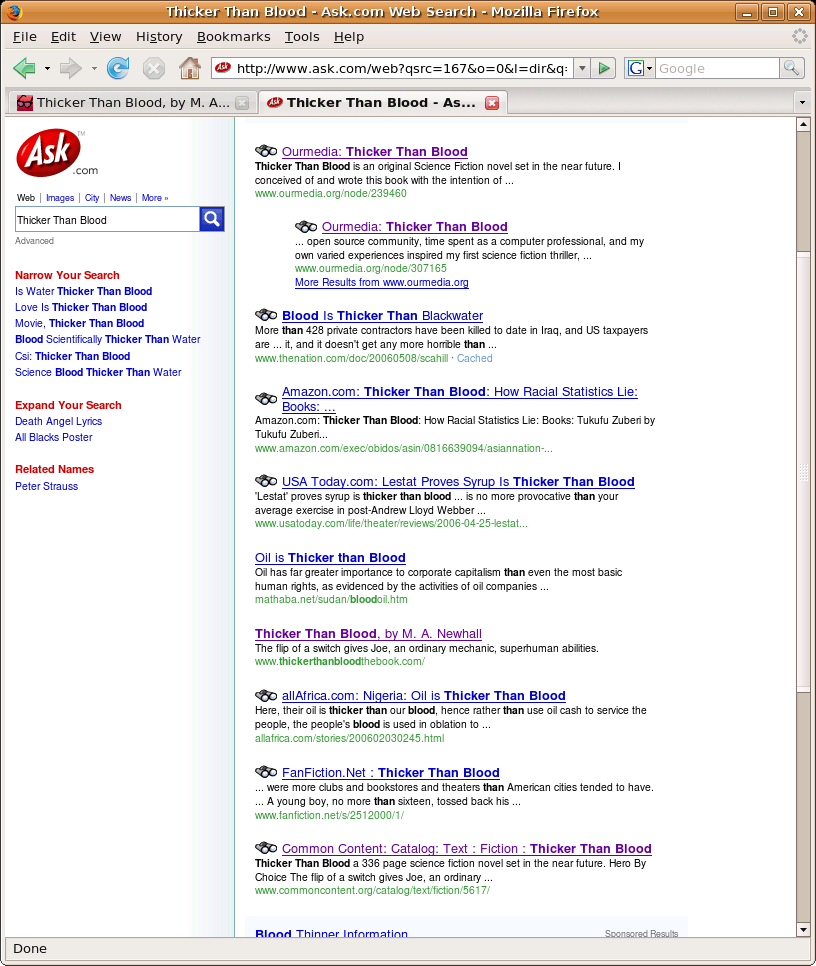
Task: Open Blood Is Thicker Than Blackwater result title
Action: click(382, 315)
